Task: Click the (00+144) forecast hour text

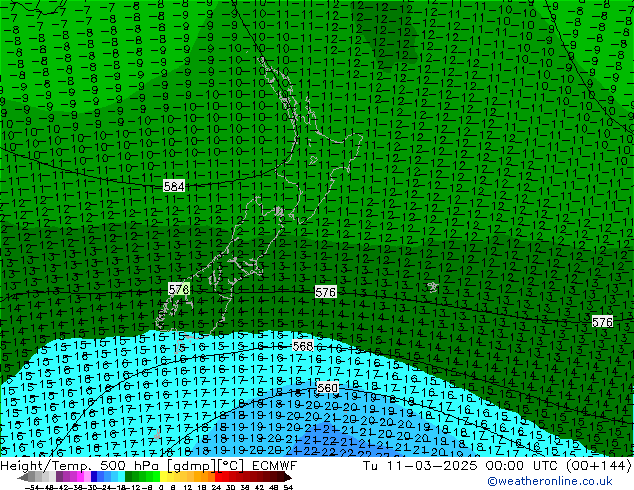Action: [598, 466]
